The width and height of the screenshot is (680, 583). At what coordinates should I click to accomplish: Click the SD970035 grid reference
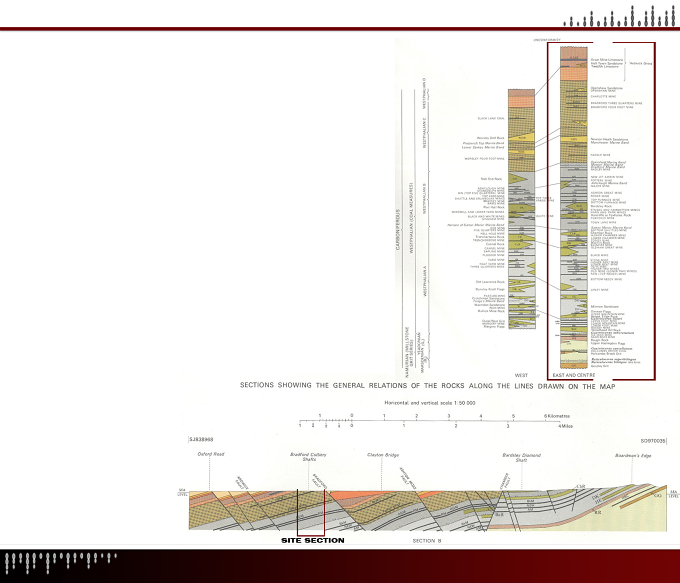tap(653, 441)
